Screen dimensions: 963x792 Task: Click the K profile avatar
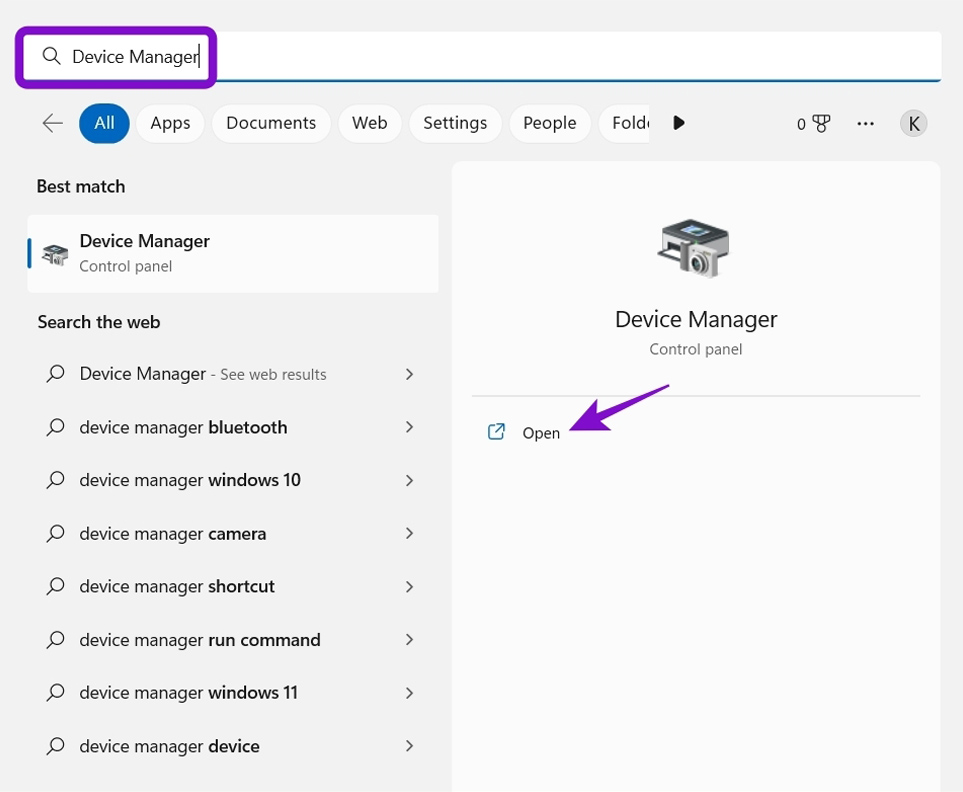pyautogui.click(x=913, y=124)
